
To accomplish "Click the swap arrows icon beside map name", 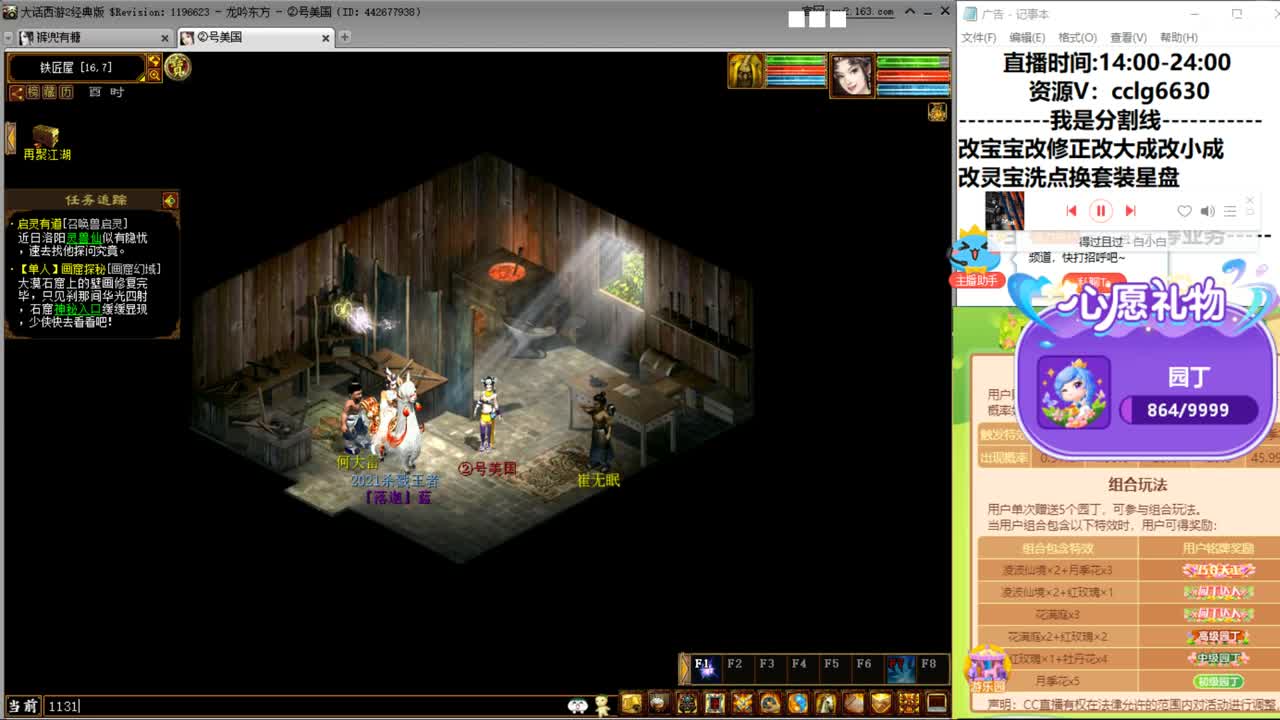I will coord(154,61).
